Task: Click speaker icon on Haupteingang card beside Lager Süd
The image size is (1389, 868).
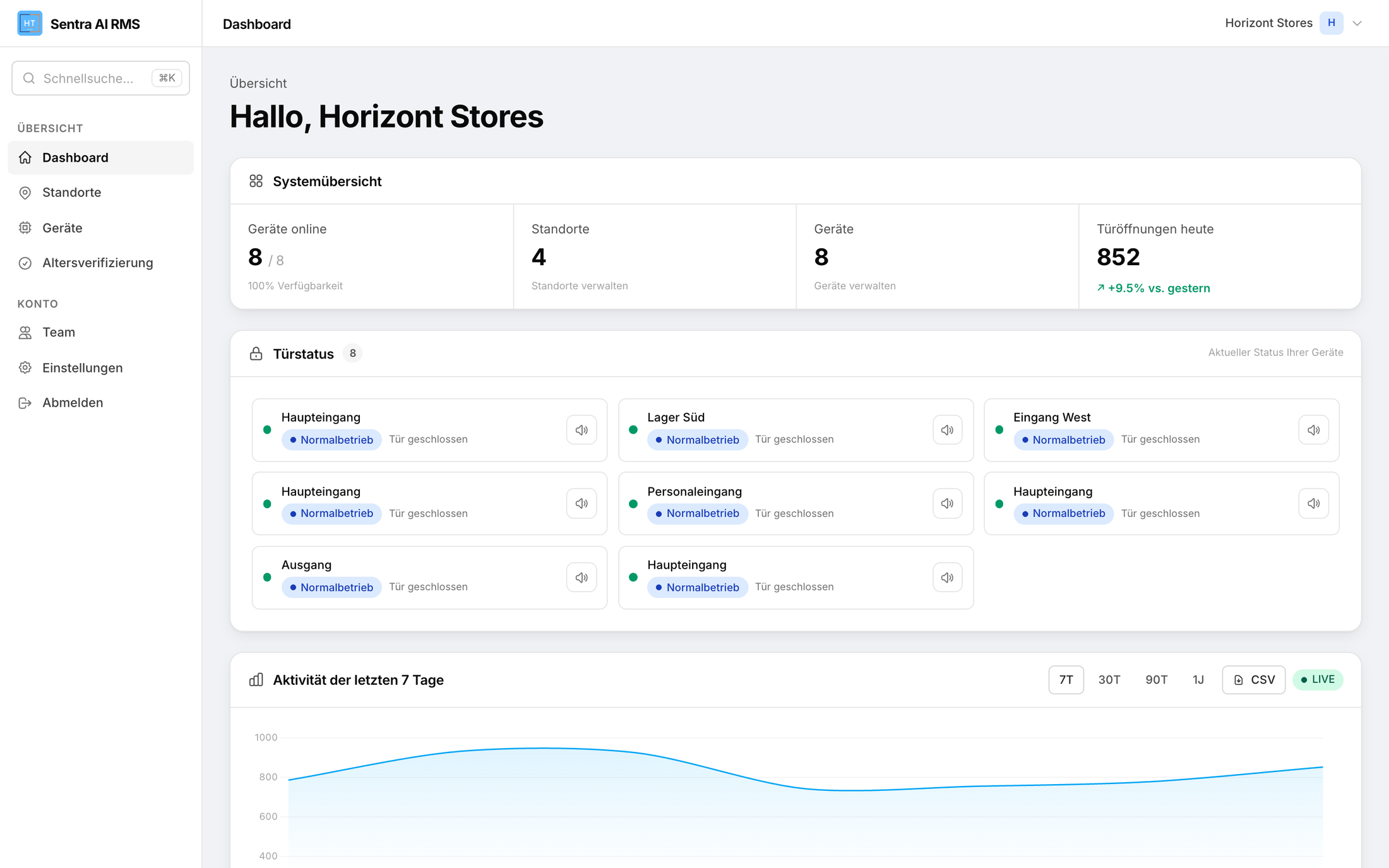Action: [x=581, y=430]
